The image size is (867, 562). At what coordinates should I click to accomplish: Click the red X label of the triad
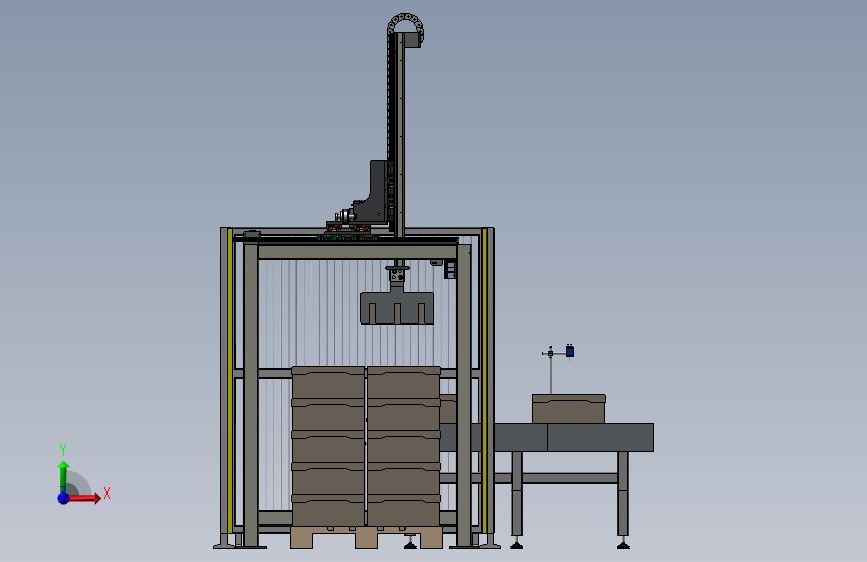click(x=107, y=493)
